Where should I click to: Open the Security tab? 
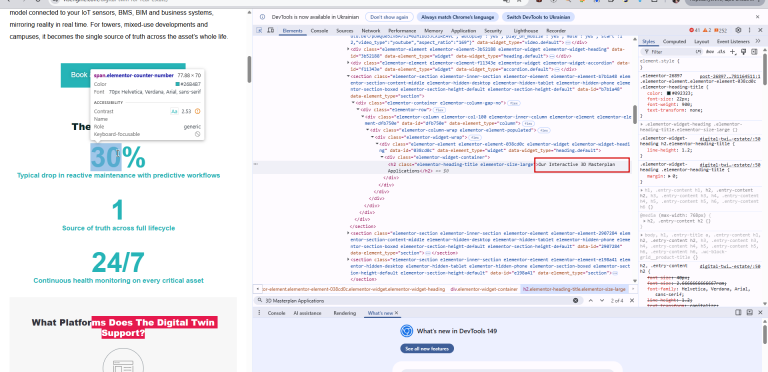coord(493,31)
